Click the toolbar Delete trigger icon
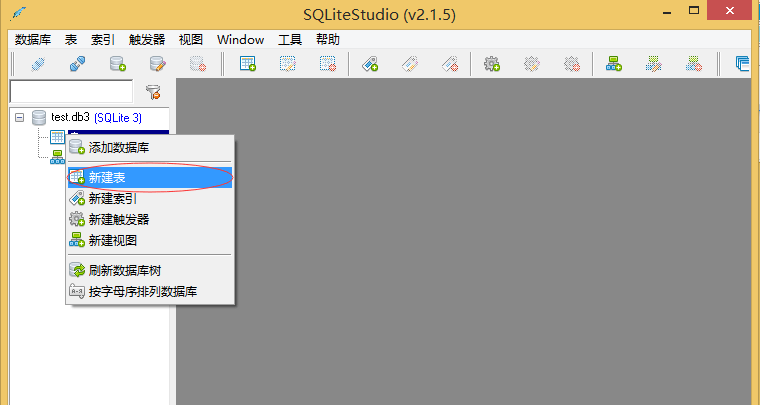 [572, 64]
